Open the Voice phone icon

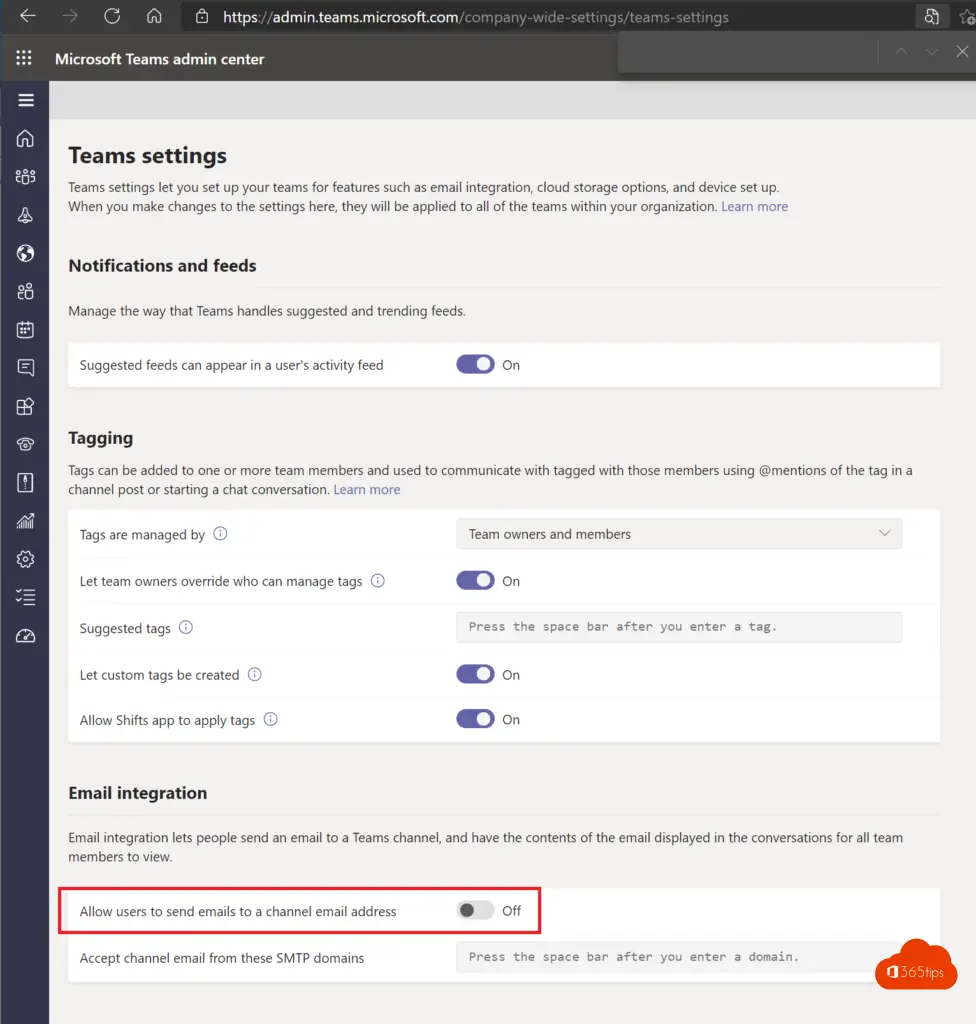point(25,444)
